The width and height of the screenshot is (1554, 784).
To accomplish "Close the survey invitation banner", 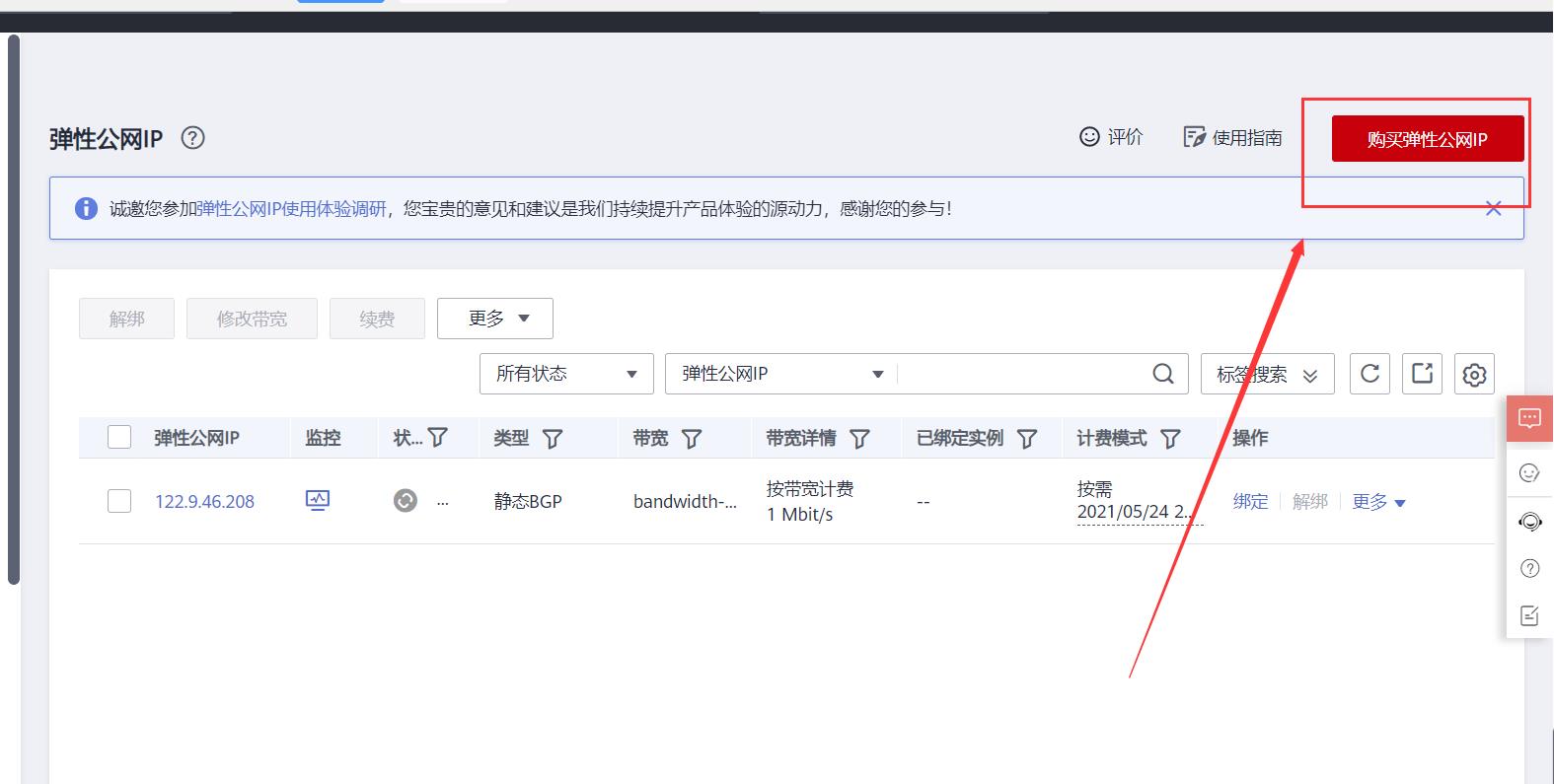I will 1494,208.
